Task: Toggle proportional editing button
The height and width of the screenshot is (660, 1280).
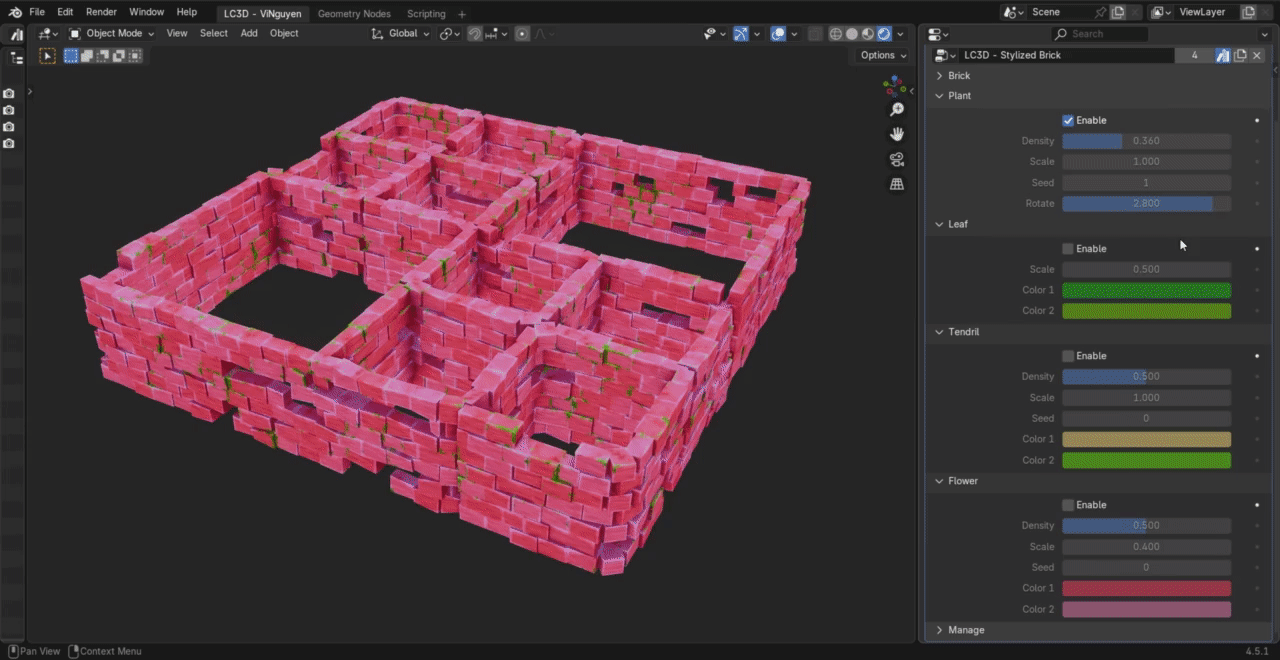Action: click(522, 33)
